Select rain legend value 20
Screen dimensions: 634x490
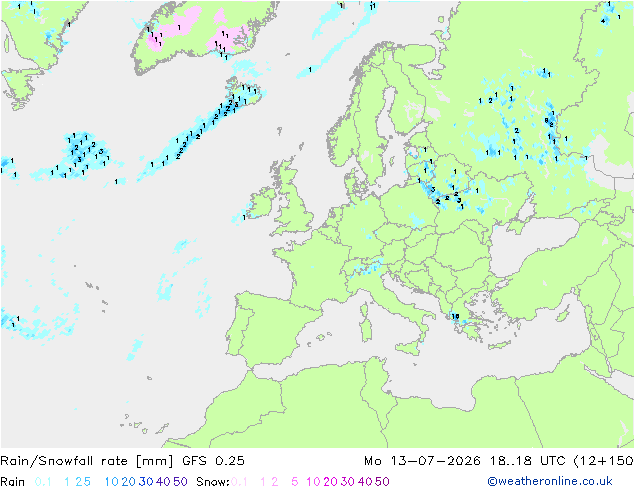pos(128,482)
